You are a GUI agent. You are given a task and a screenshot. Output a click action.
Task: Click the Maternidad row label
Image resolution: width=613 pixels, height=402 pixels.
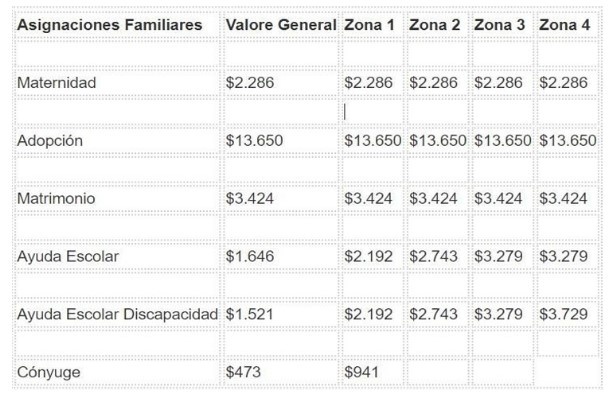coord(56,83)
